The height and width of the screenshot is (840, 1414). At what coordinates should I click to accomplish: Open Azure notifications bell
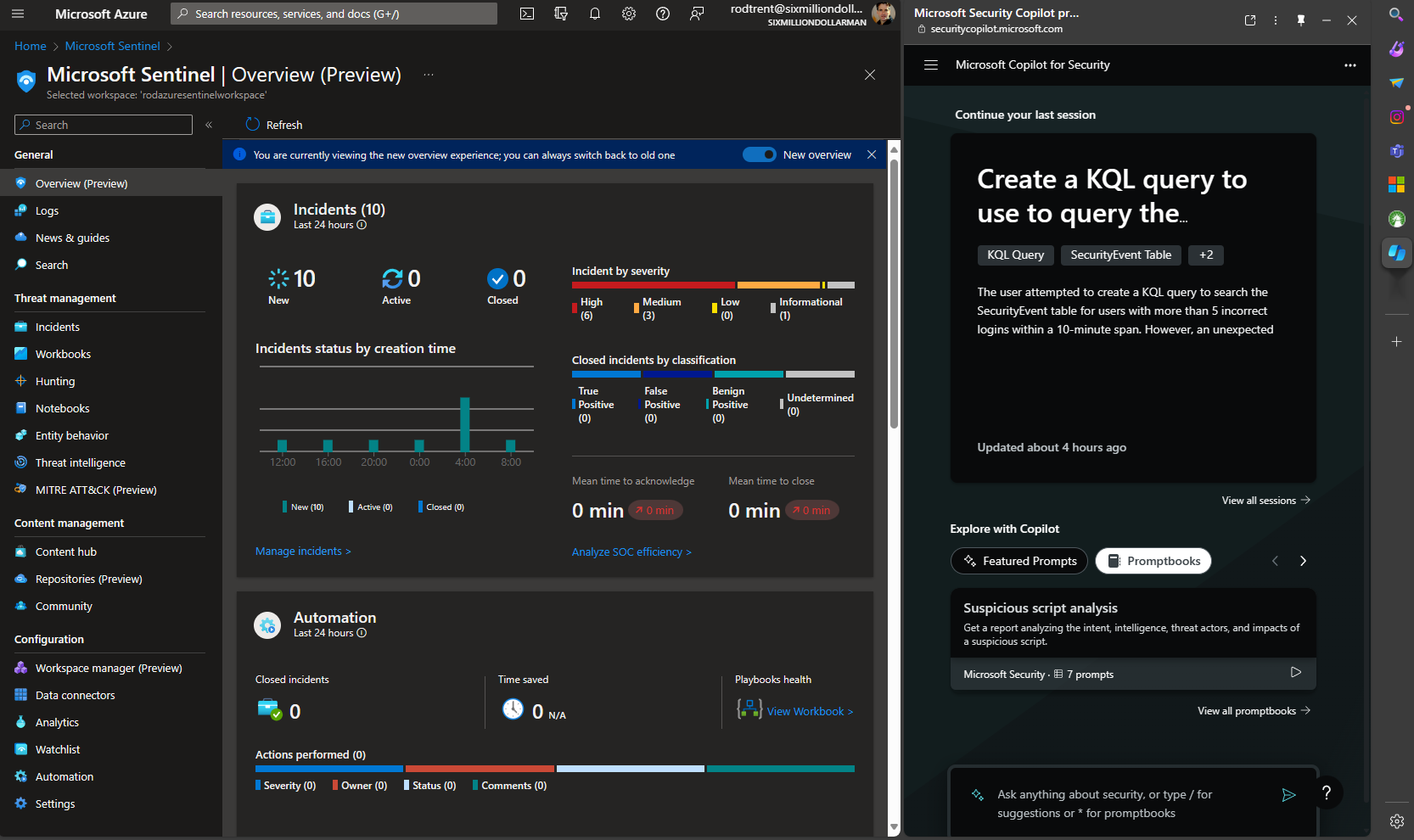coord(595,14)
